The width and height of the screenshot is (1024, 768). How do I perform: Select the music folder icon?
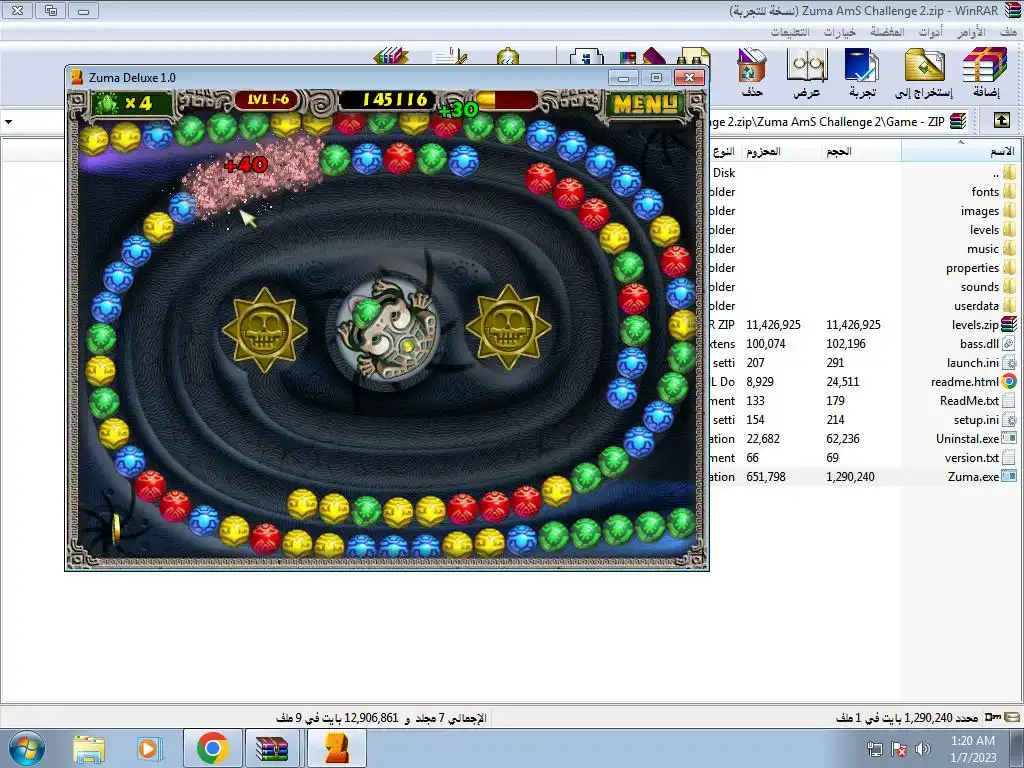pyautogui.click(x=1010, y=248)
